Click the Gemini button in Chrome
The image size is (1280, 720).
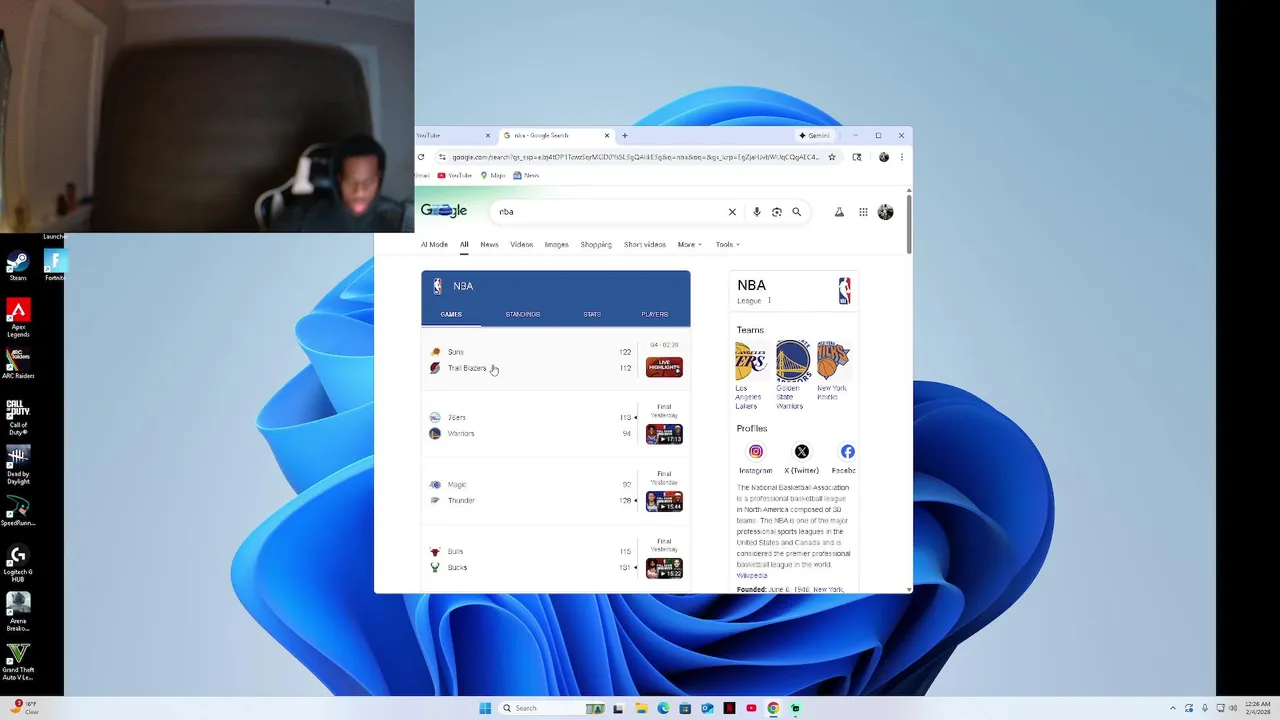pos(814,135)
